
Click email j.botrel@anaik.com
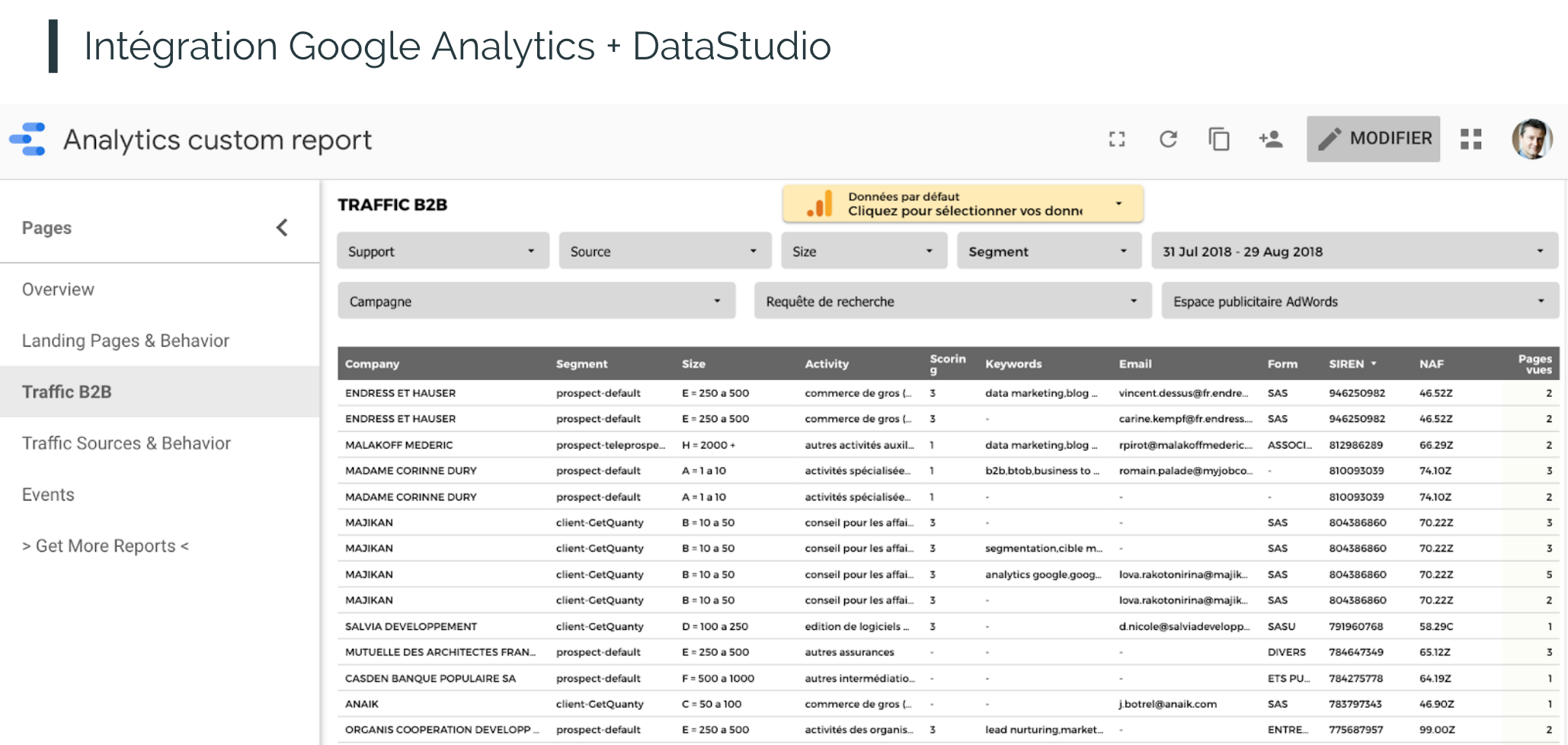coord(1167,704)
